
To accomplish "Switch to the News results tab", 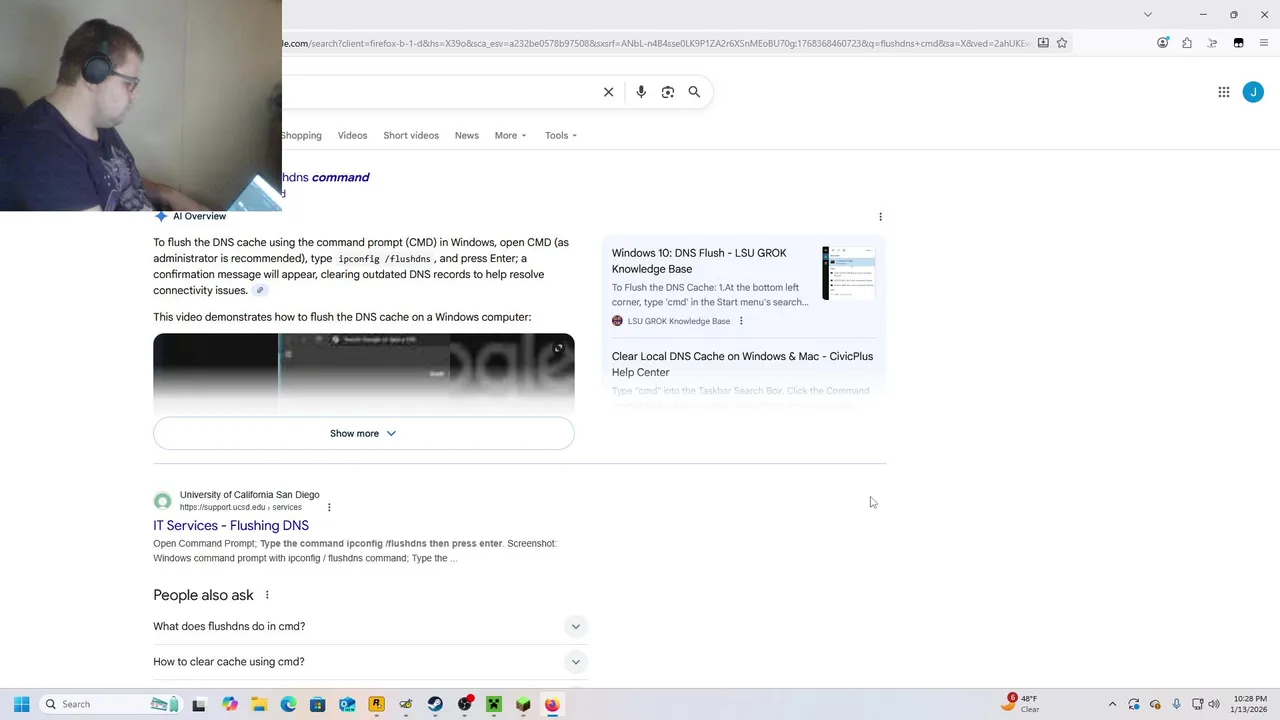I will pos(467,135).
